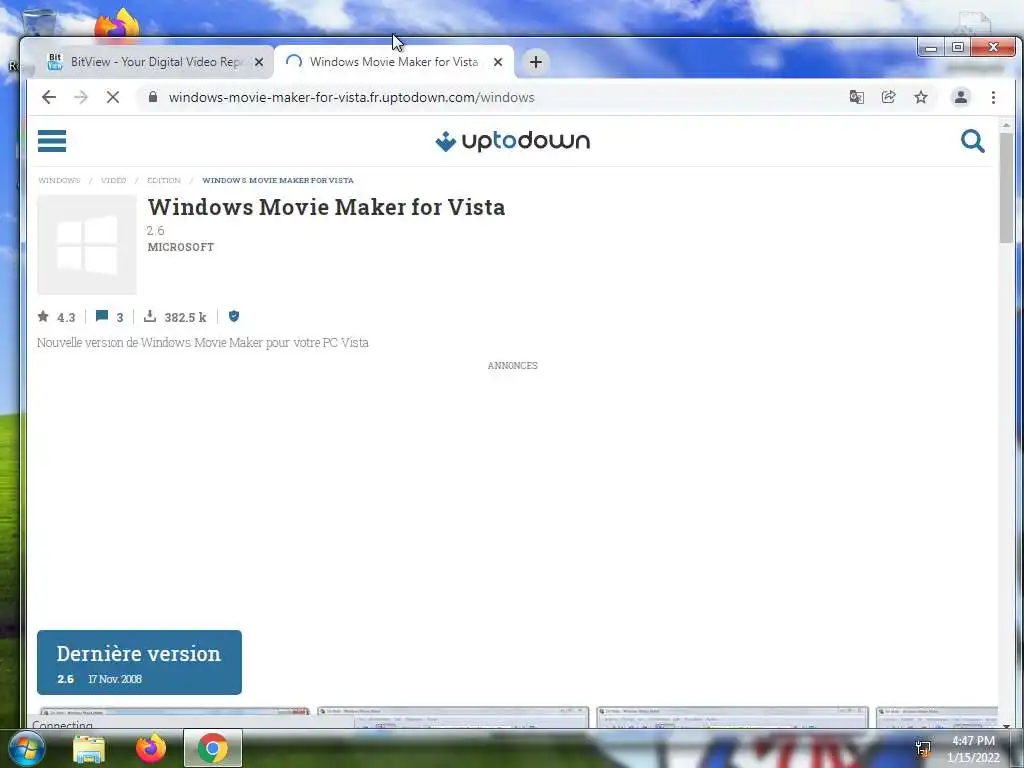Open a new tab with the plus button
Viewport: 1024px width, 768px height.
pyautogui.click(x=536, y=62)
